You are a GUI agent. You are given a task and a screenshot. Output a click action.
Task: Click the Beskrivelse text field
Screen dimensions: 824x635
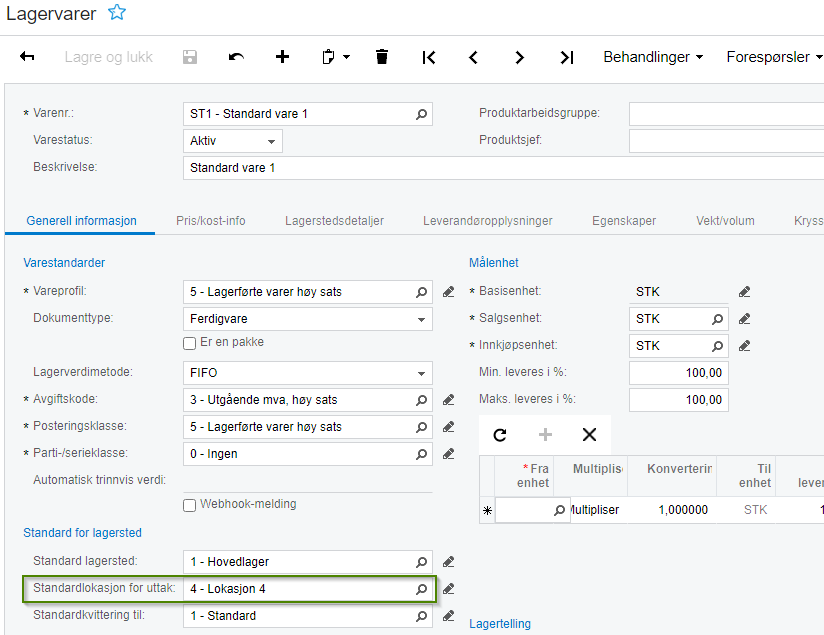click(500, 168)
